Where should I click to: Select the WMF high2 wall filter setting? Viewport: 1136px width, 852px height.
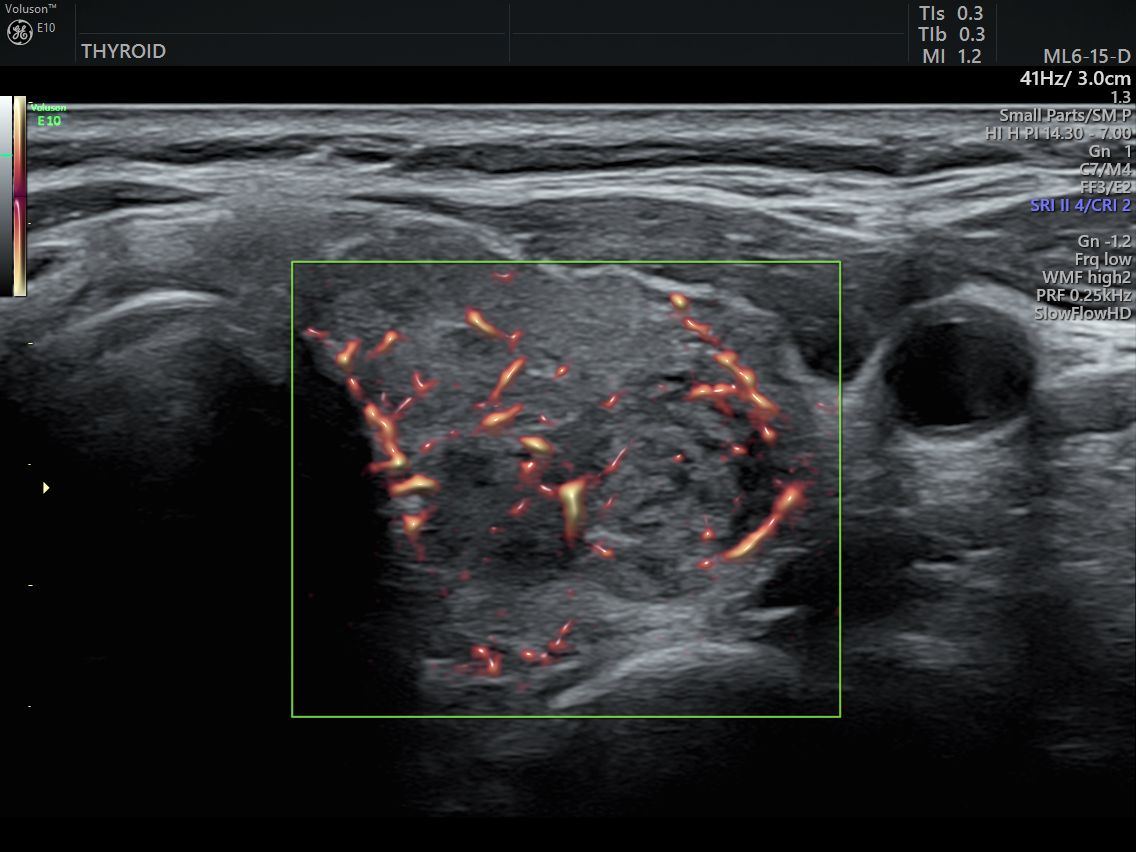pyautogui.click(x=1085, y=278)
